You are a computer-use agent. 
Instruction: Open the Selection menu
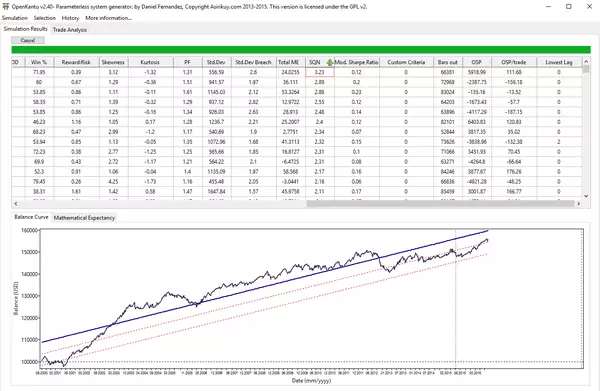(x=44, y=18)
